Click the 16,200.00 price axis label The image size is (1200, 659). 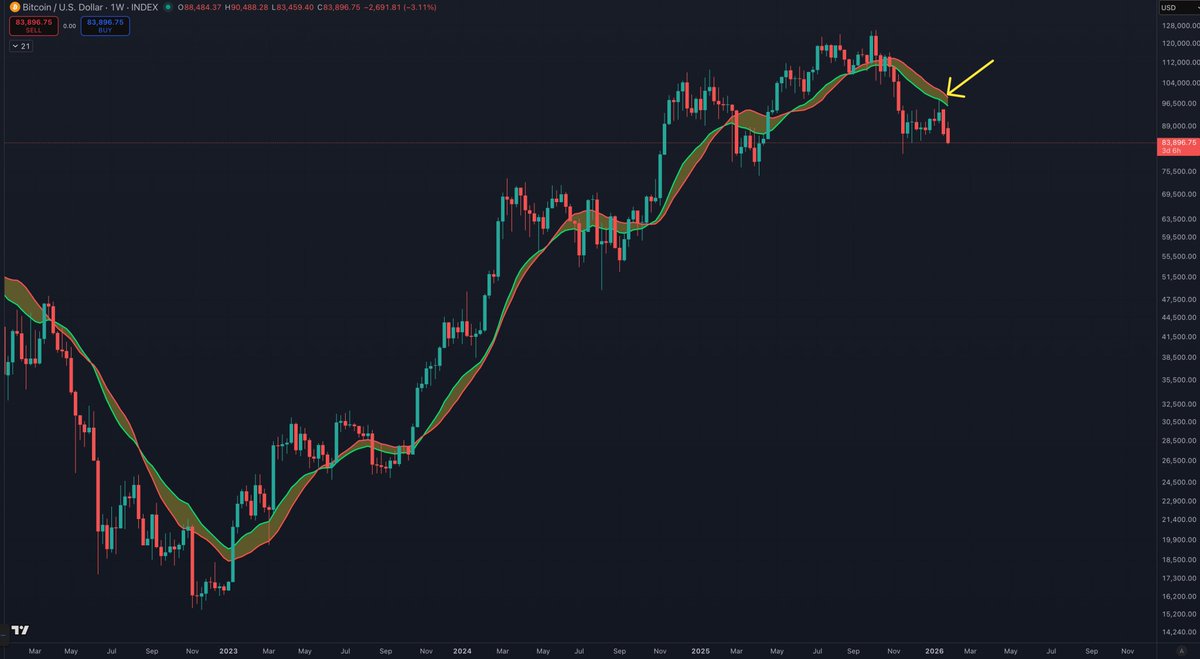1177,597
